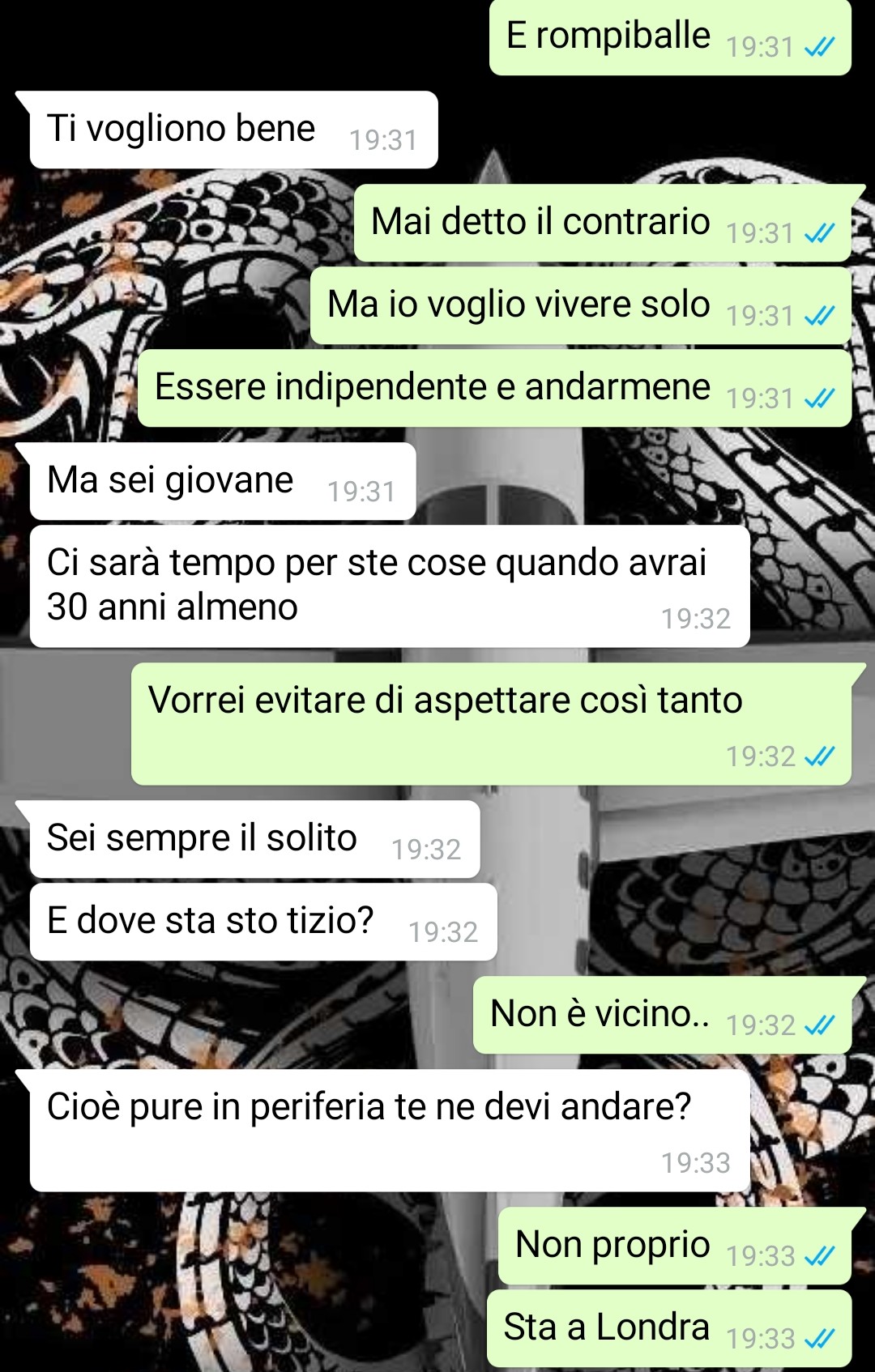Tap the 'Non proprio' message text
Screen dimensions: 875x1372
612,1245
